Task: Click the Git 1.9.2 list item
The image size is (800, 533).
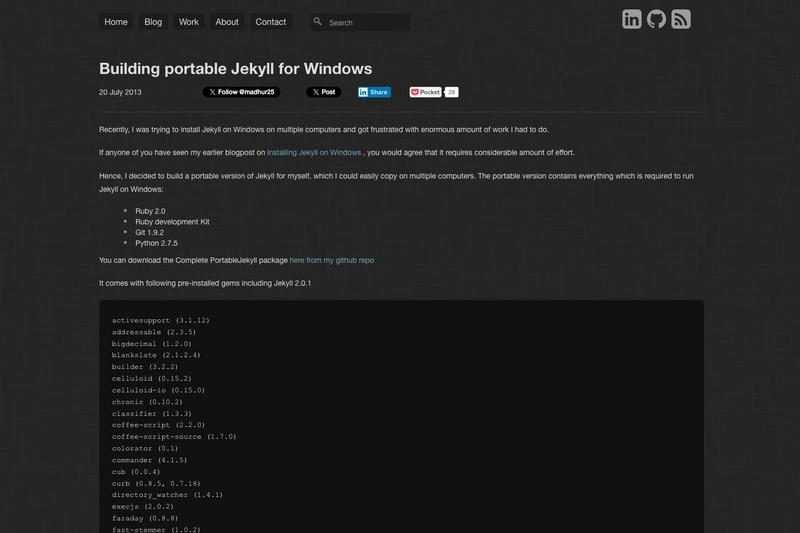Action: click(149, 233)
